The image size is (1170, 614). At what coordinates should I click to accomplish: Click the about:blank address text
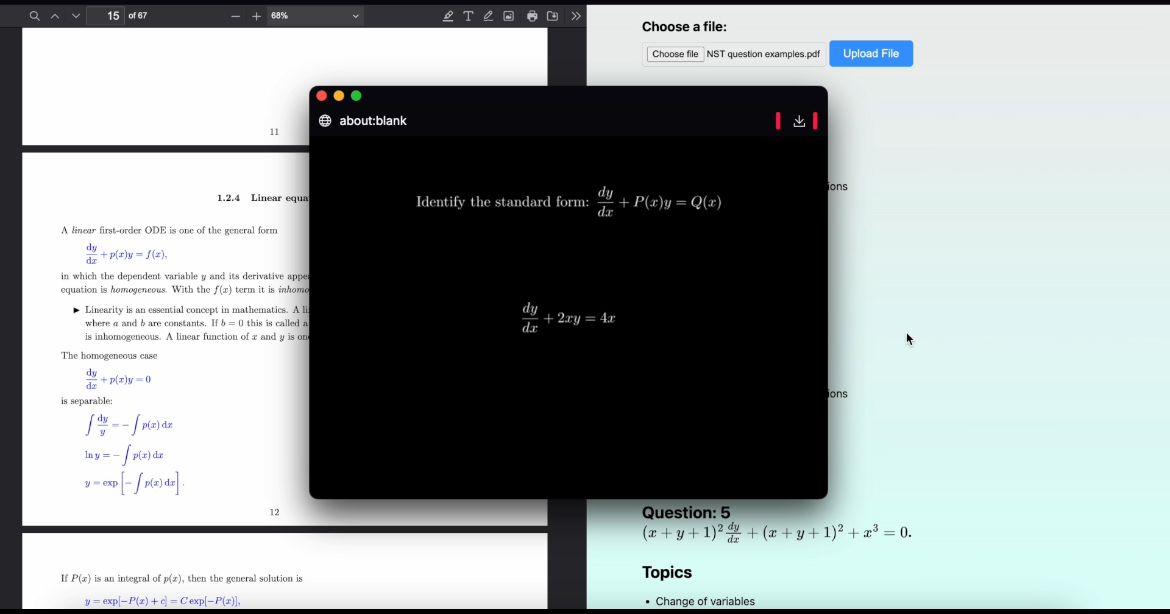[x=373, y=121]
